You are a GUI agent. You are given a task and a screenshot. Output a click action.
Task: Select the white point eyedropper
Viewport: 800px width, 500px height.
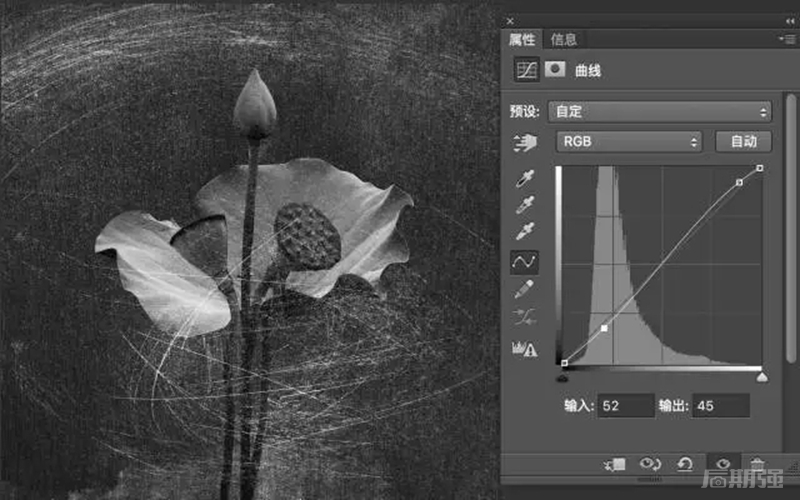click(524, 231)
